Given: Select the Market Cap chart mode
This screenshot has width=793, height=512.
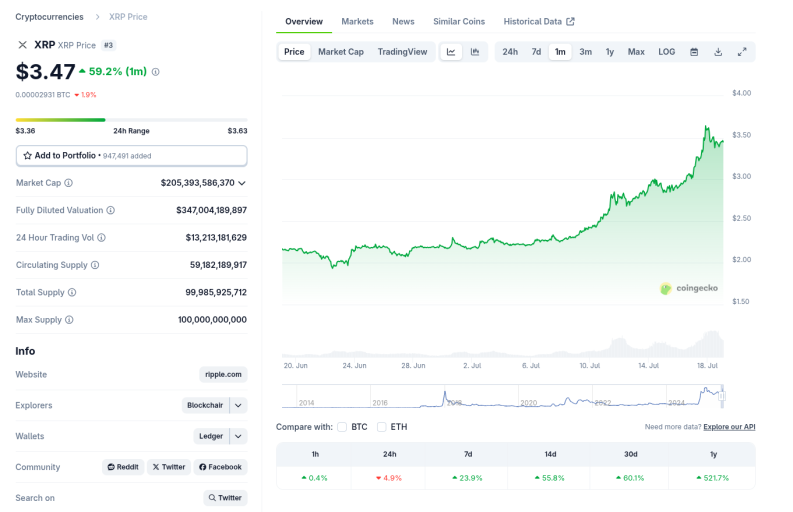Looking at the screenshot, I should pyautogui.click(x=340, y=52).
